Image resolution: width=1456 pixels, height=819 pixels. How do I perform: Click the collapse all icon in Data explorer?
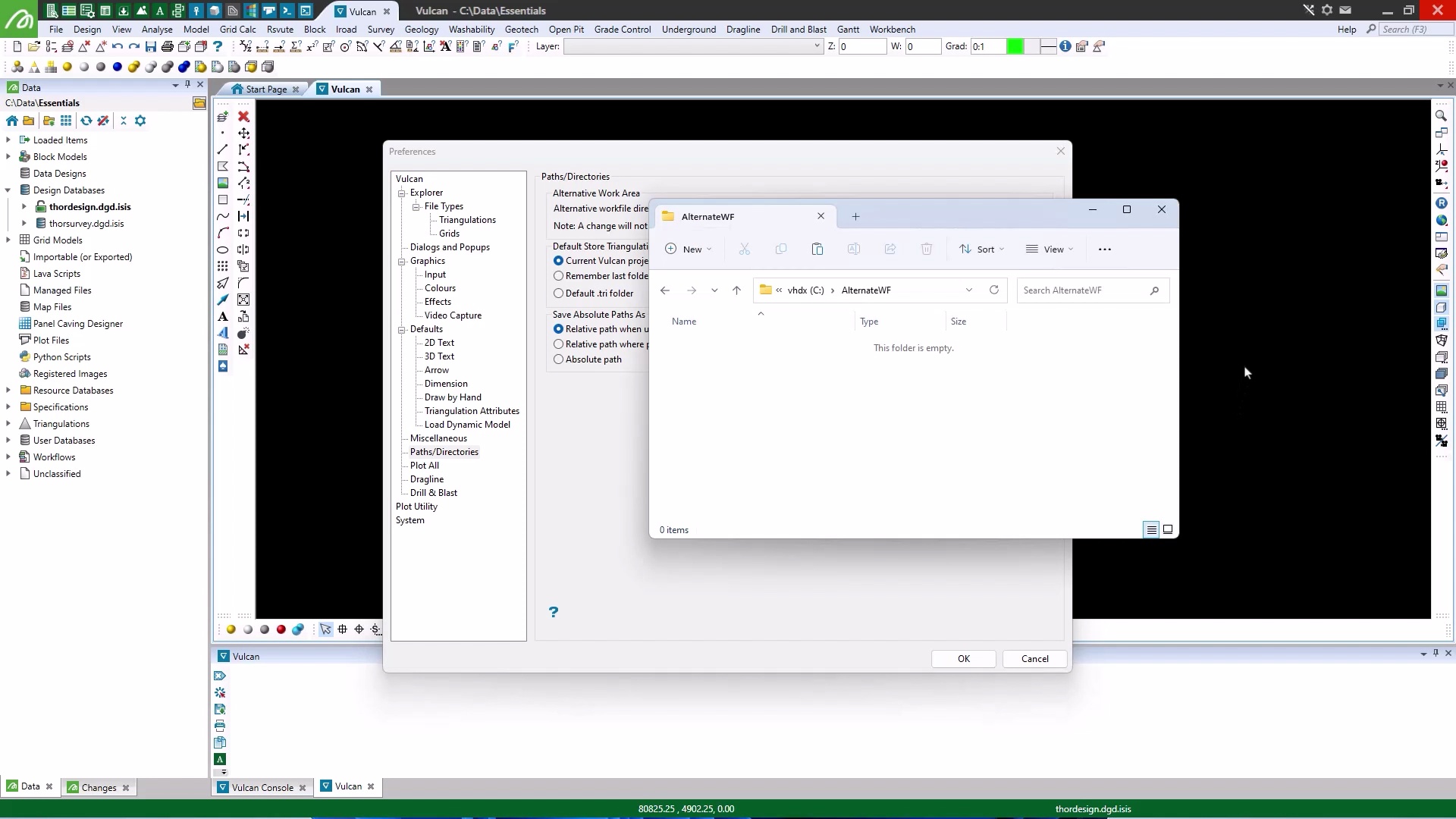(x=124, y=121)
